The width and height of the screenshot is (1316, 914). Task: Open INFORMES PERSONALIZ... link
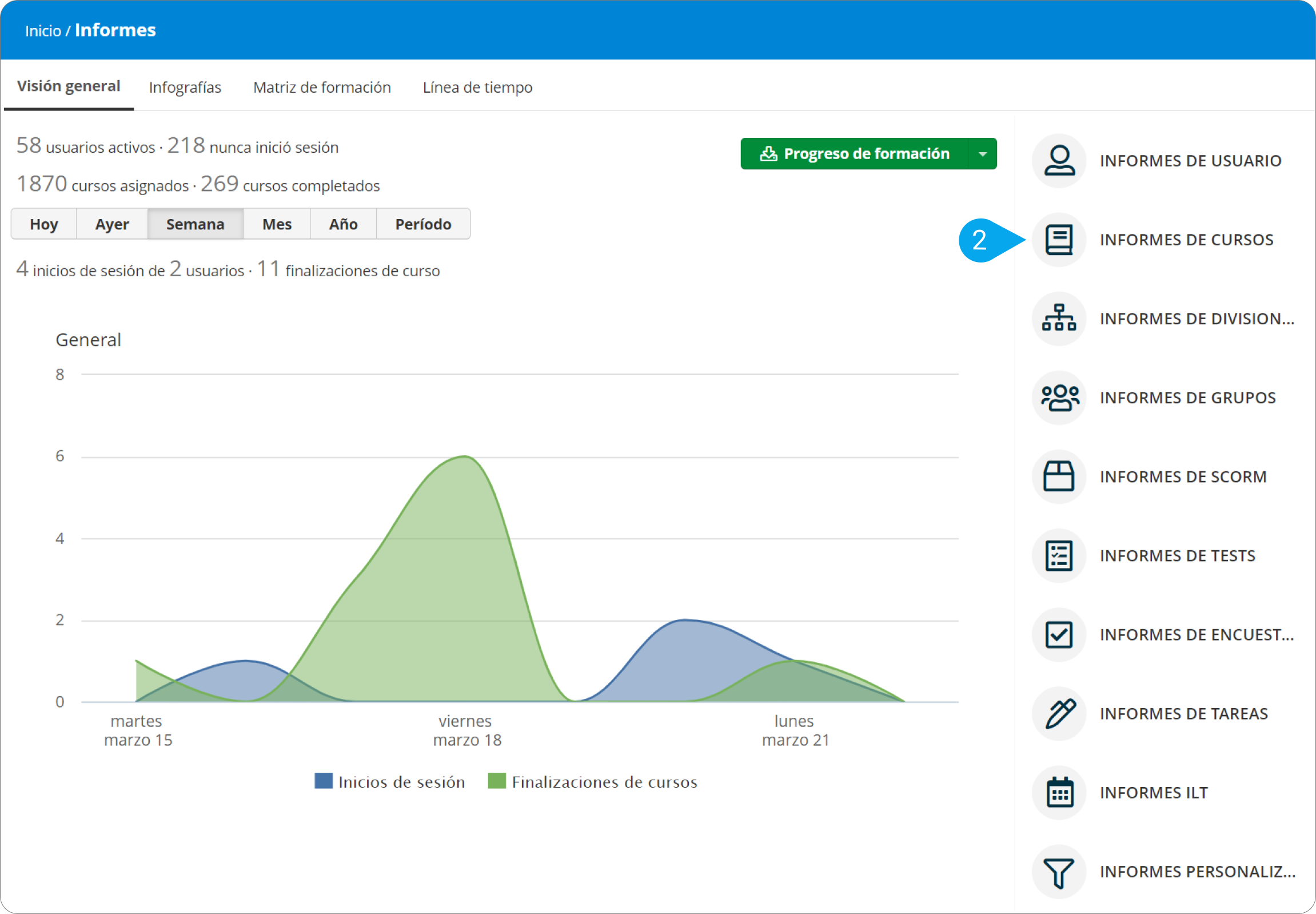[x=1198, y=872]
